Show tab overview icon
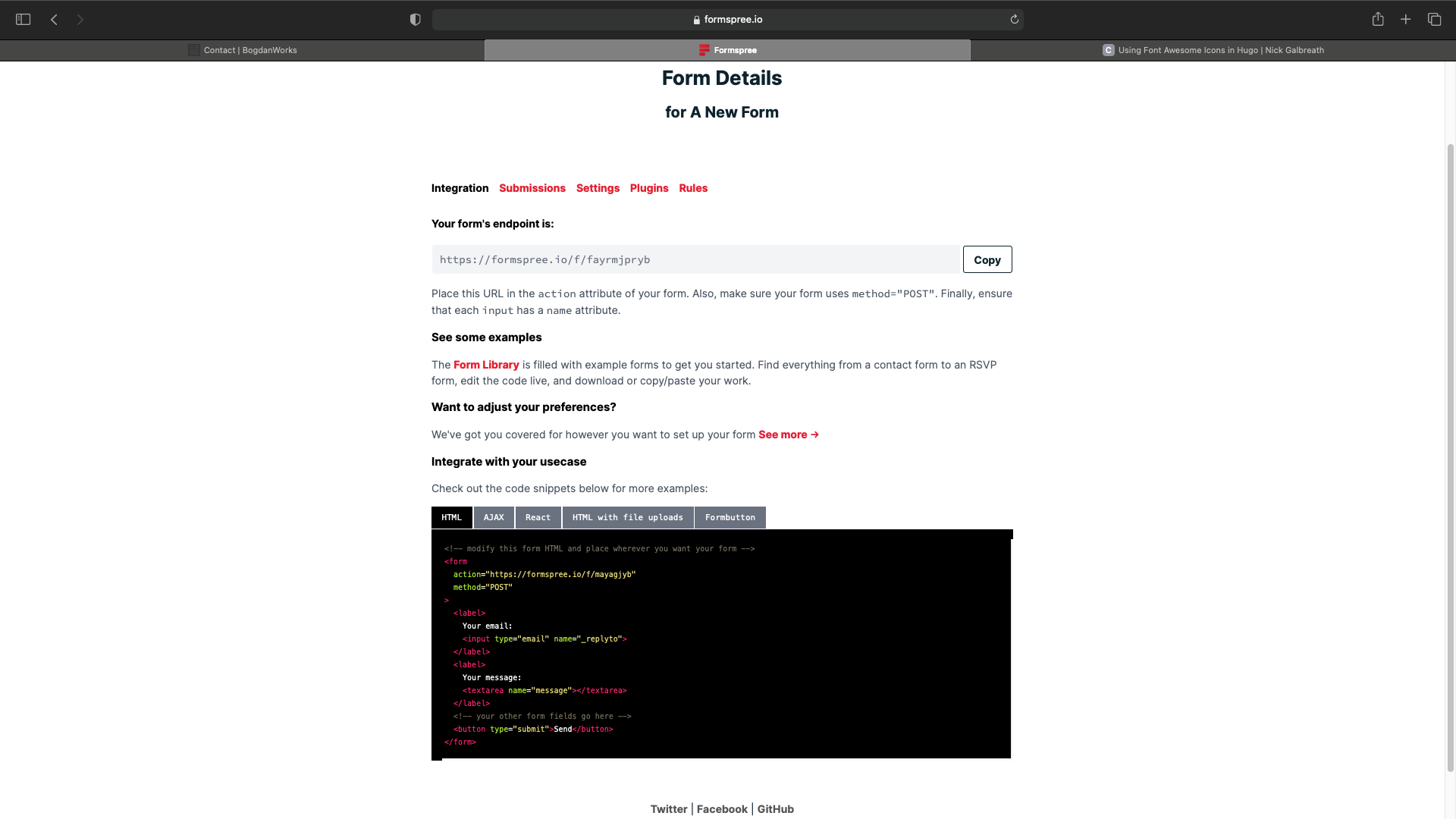The image size is (1456, 819). [1434, 20]
